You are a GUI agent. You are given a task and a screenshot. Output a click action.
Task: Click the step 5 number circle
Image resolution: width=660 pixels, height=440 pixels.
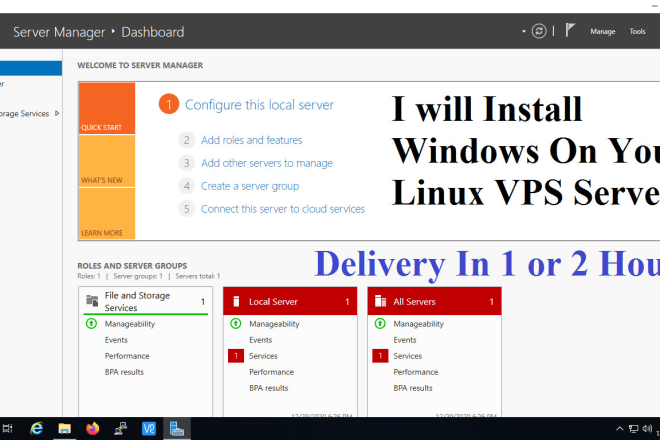pos(186,209)
